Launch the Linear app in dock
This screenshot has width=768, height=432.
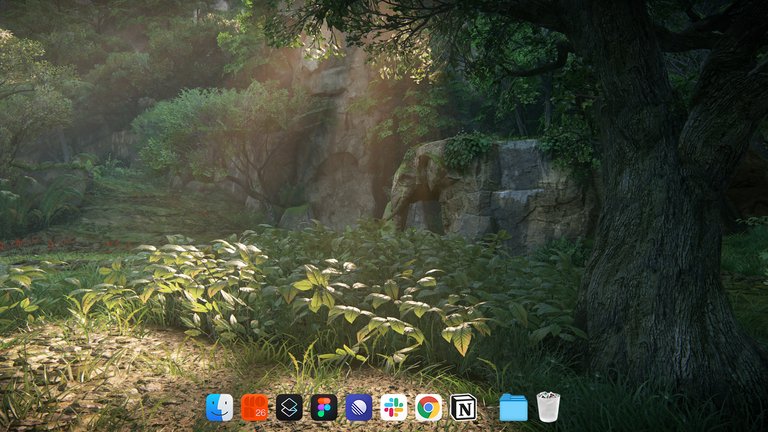[x=359, y=408]
